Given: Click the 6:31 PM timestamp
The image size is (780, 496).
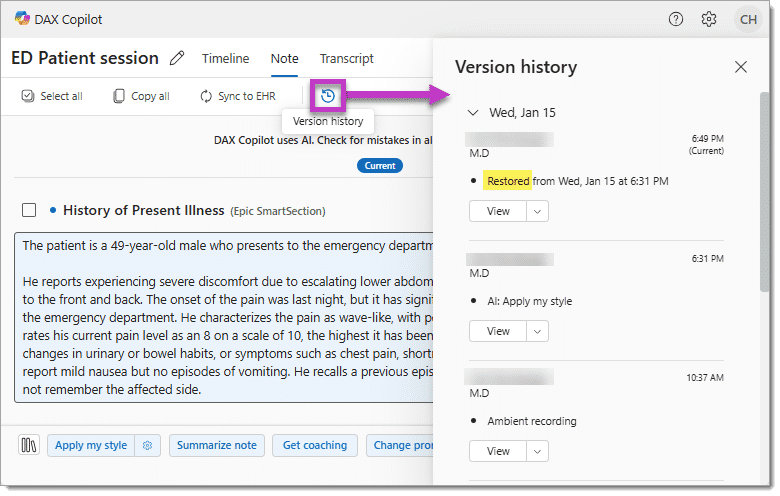Looking at the screenshot, I should pyautogui.click(x=707, y=259).
